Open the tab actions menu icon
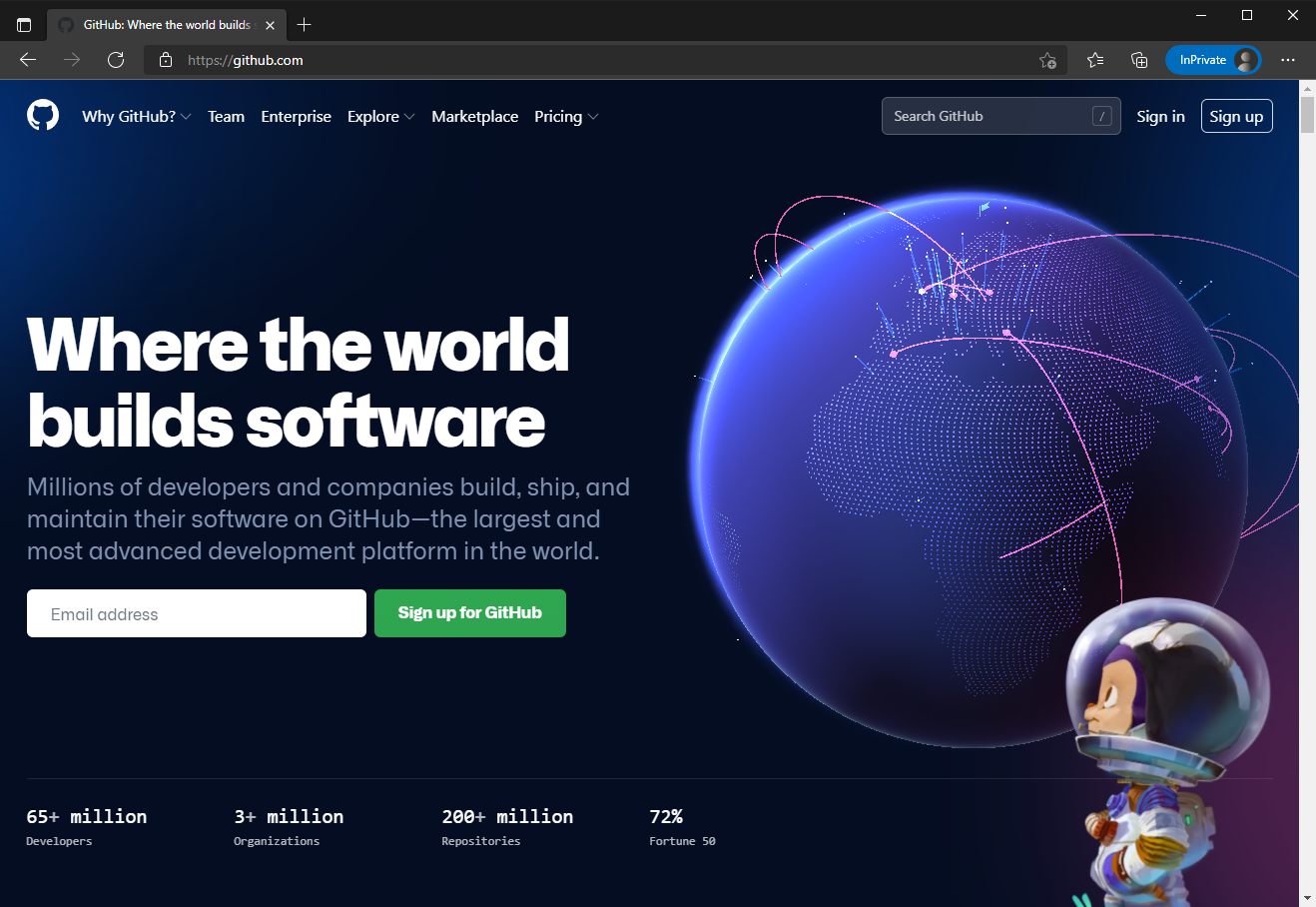The image size is (1316, 907). point(24,25)
